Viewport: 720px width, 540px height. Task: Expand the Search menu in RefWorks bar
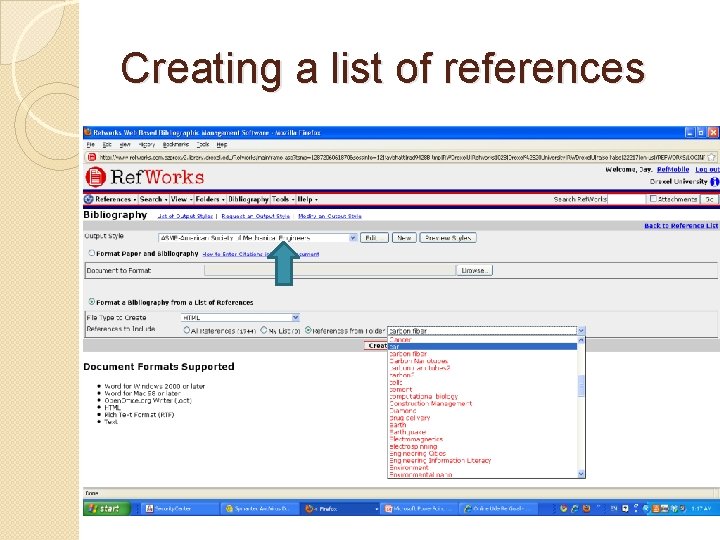[x=153, y=199]
